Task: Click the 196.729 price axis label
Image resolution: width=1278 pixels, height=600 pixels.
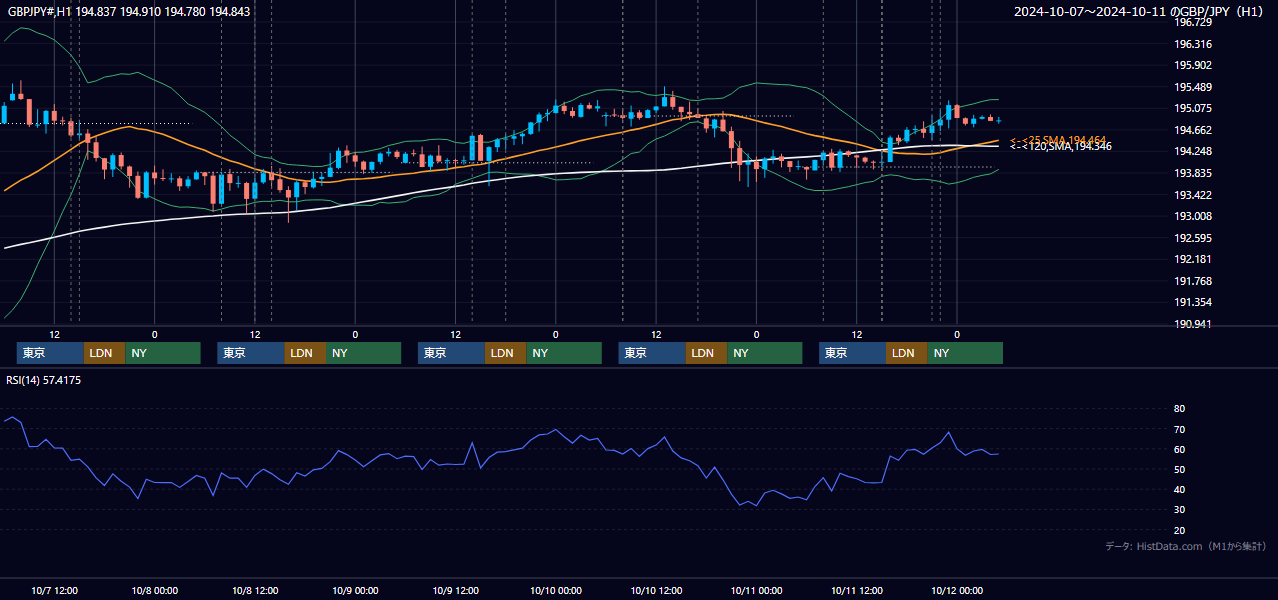Action: point(1193,23)
